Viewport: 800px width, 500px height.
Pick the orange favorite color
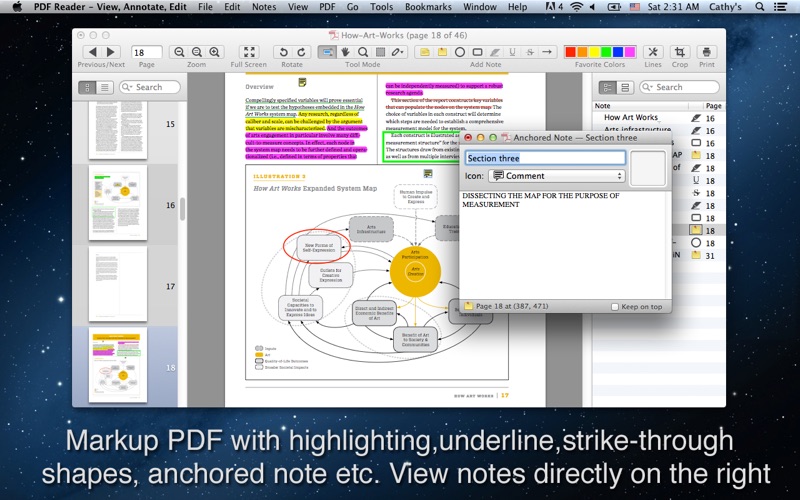point(582,52)
